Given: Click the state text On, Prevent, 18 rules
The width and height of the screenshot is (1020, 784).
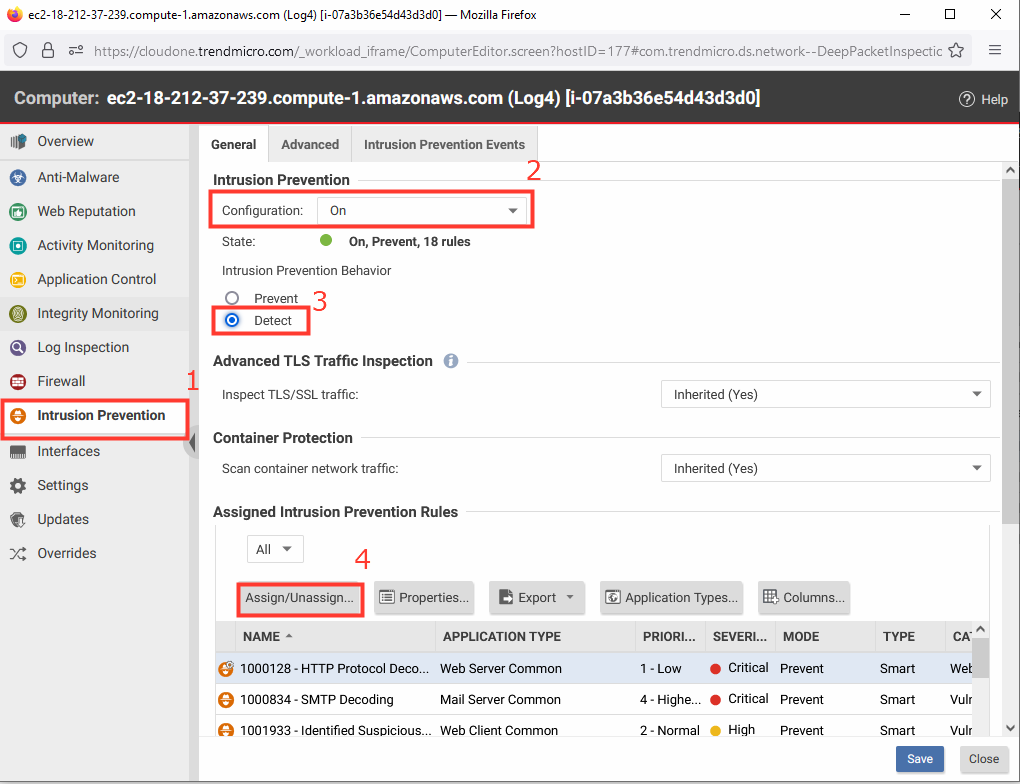Looking at the screenshot, I should point(409,241).
